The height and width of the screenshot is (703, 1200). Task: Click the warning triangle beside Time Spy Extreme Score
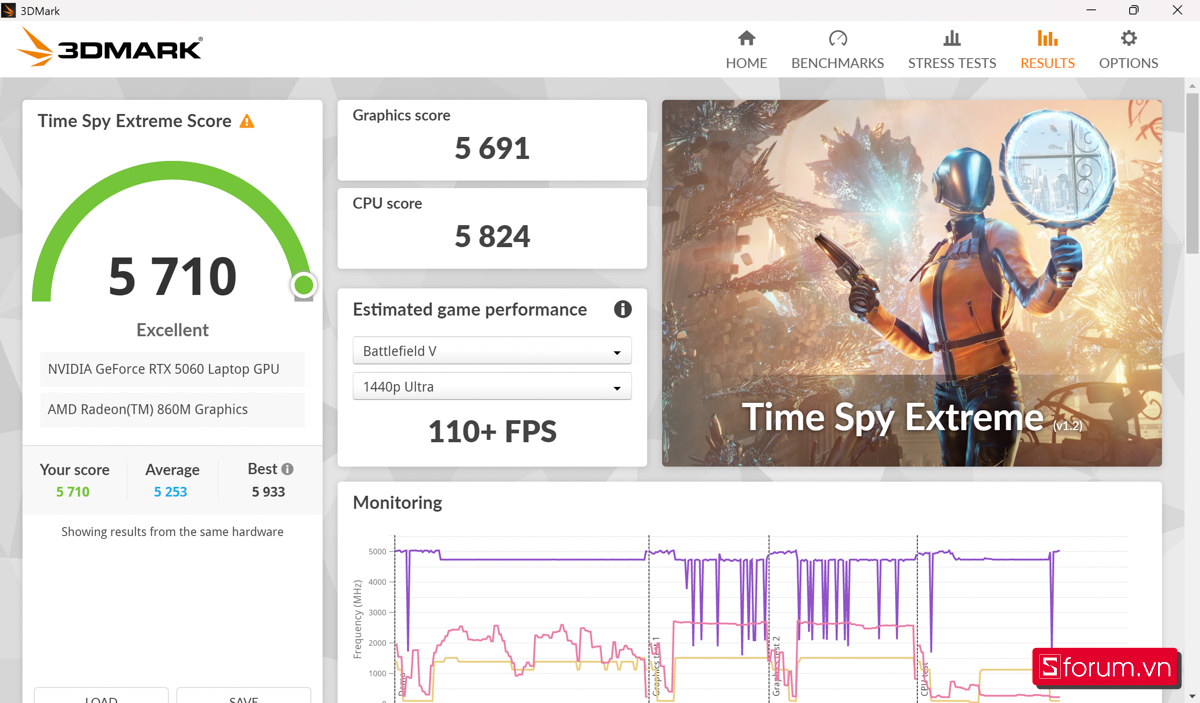click(x=247, y=121)
